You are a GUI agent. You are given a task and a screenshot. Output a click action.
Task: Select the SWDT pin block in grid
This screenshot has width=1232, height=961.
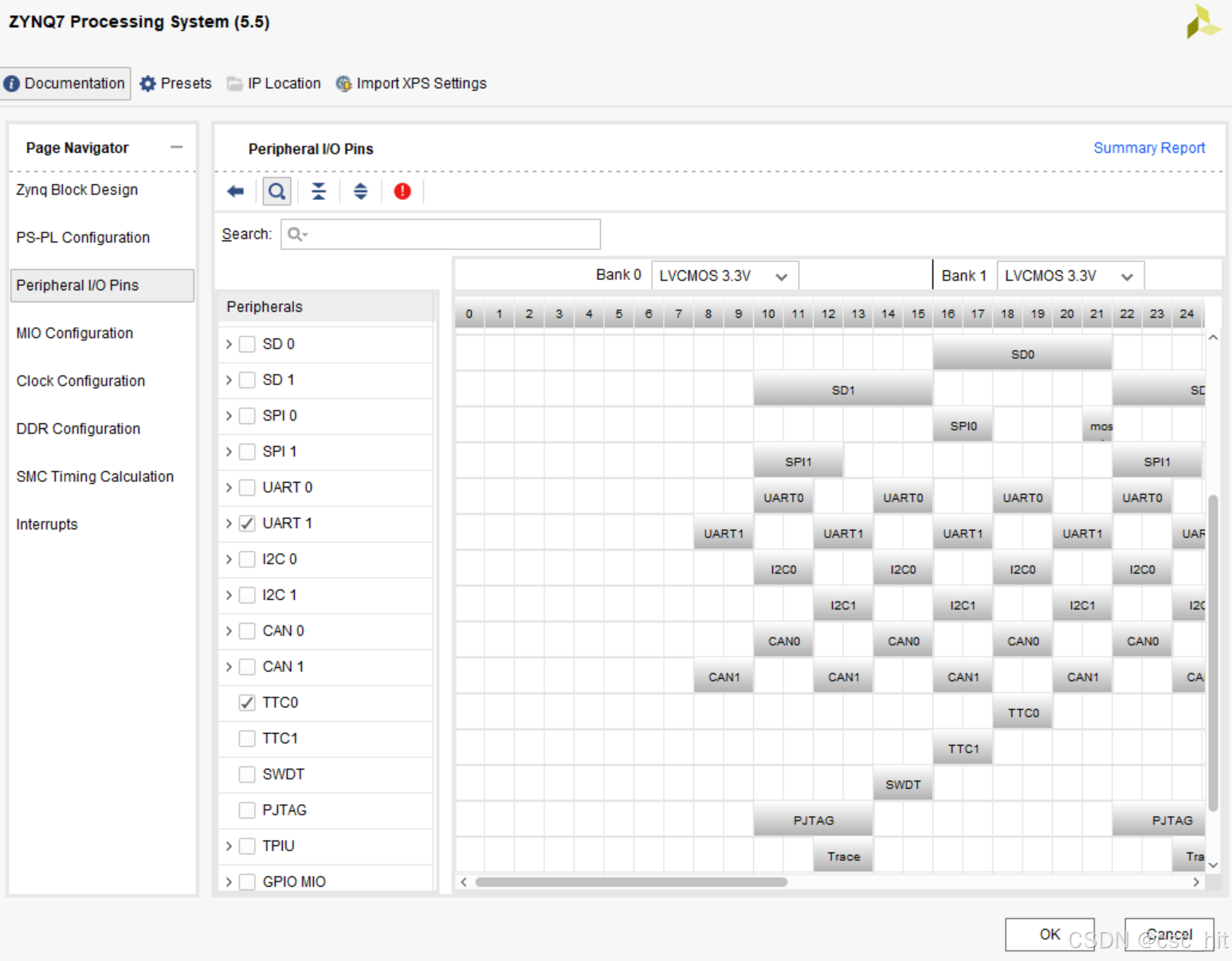tap(903, 784)
